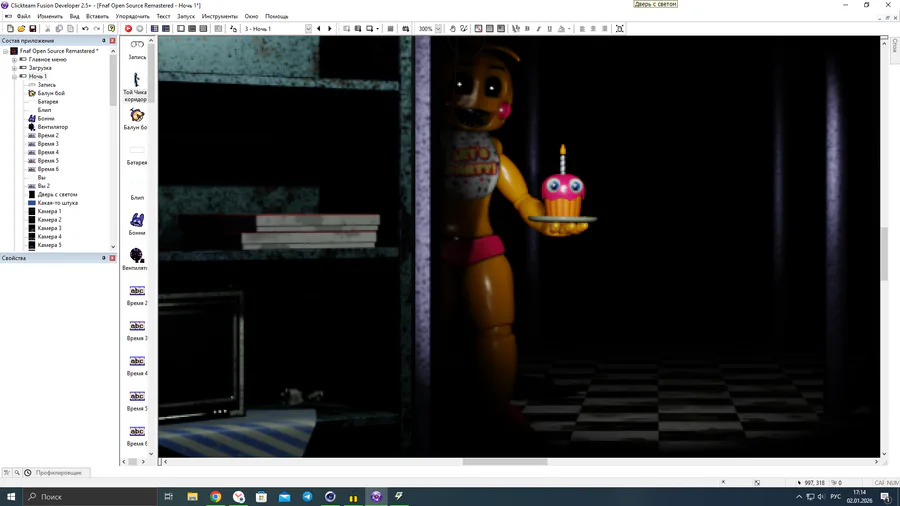This screenshot has width=900, height=506.
Task: Open the Файл menu
Action: click(24, 17)
